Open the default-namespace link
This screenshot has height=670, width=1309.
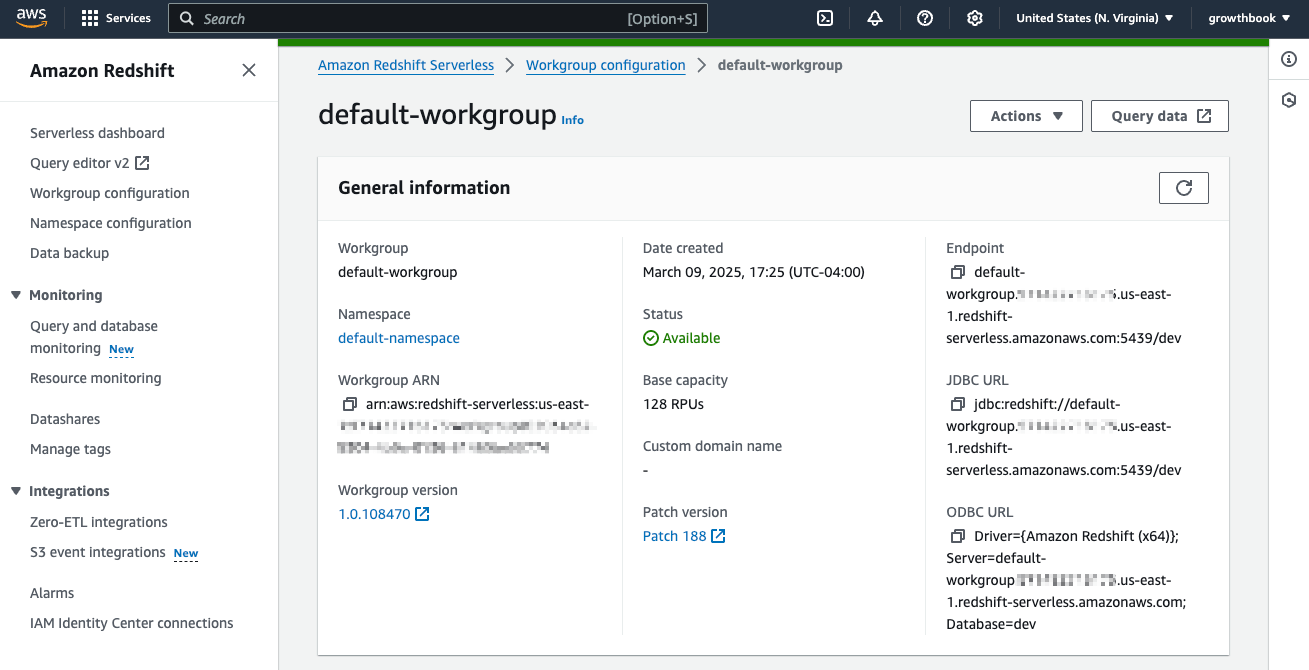(399, 338)
